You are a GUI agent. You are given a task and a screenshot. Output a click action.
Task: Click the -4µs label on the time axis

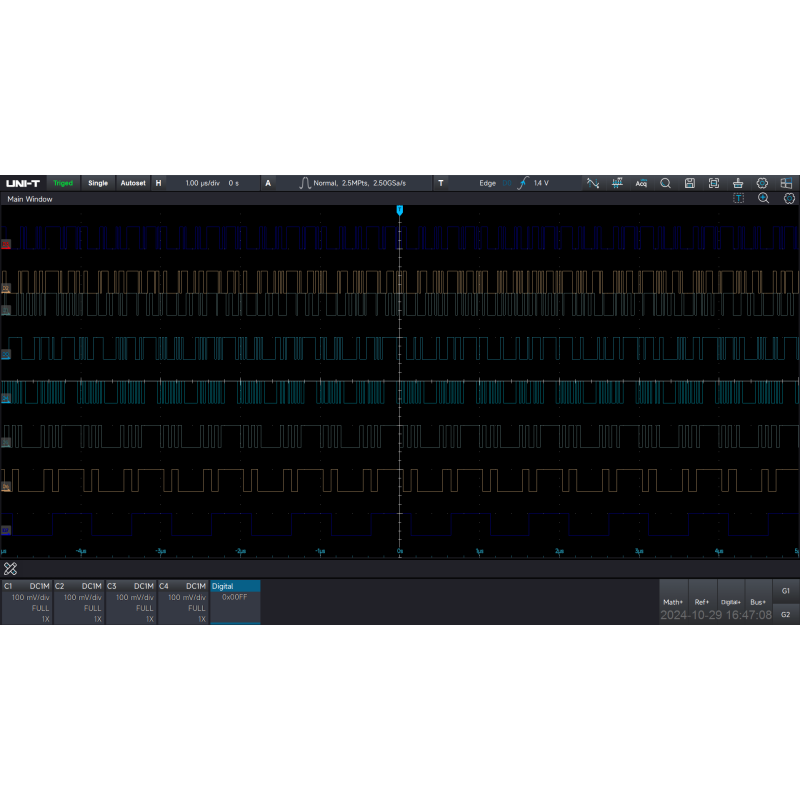[x=81, y=551]
